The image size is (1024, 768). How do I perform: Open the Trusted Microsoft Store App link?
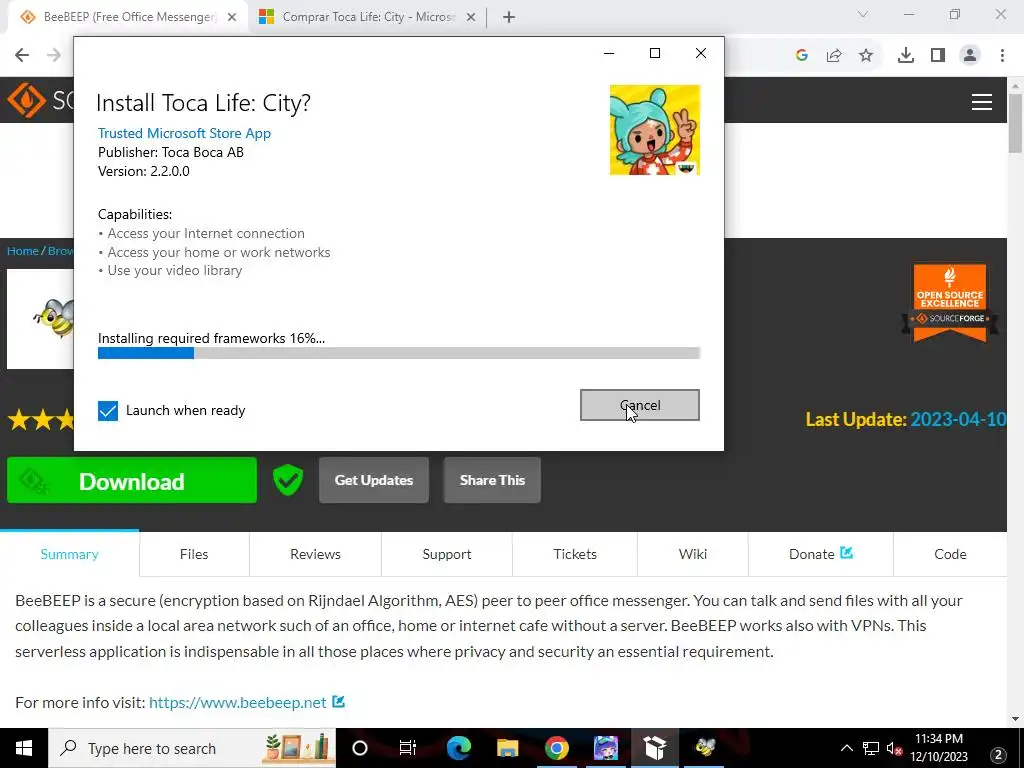coord(184,133)
